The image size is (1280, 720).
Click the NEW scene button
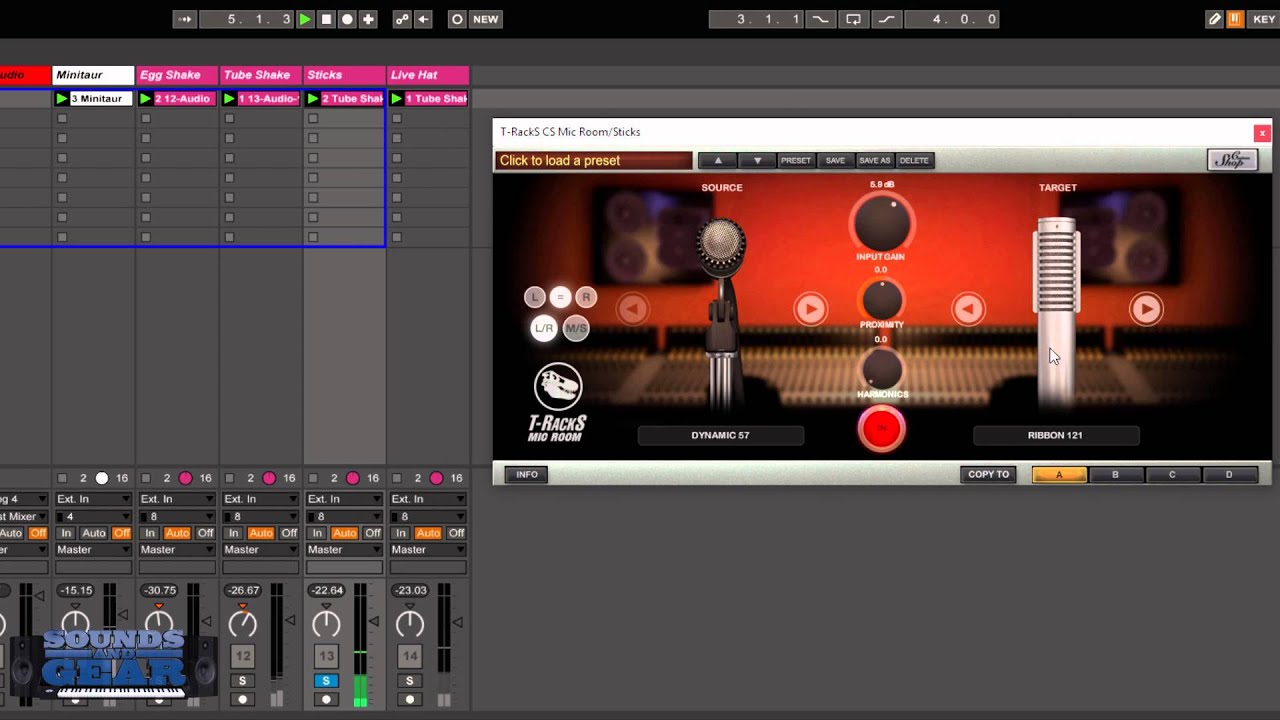[x=486, y=19]
